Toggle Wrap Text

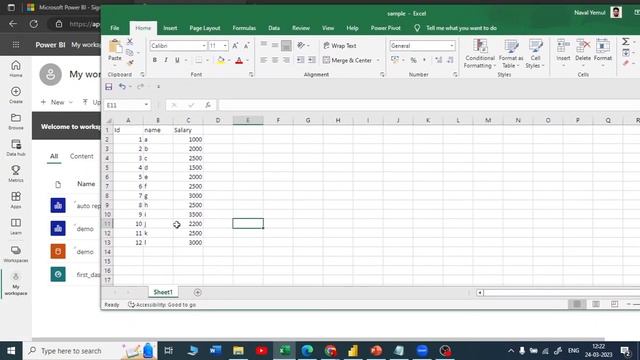pyautogui.click(x=340, y=46)
